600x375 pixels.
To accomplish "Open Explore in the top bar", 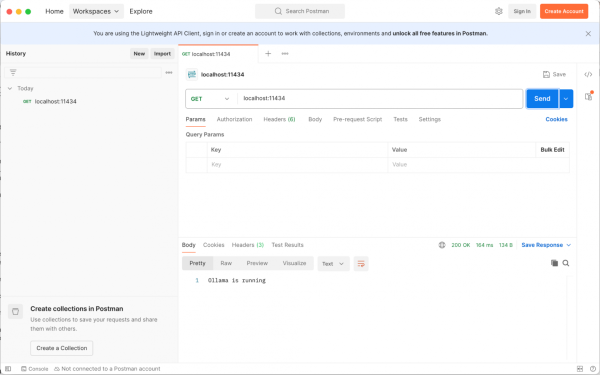I will coord(141,11).
